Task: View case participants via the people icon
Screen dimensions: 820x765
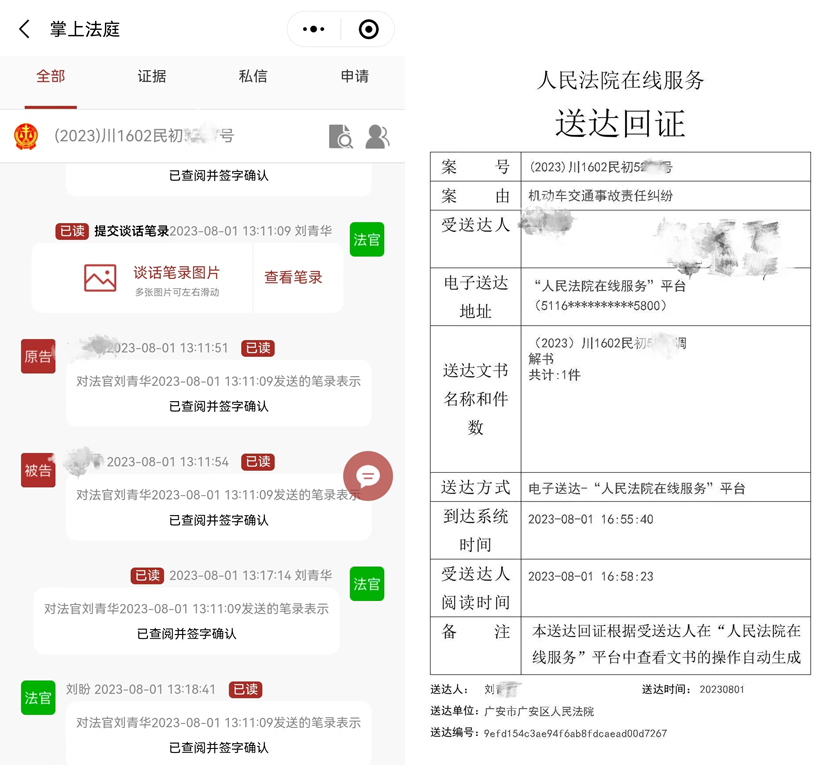Action: tap(377, 137)
